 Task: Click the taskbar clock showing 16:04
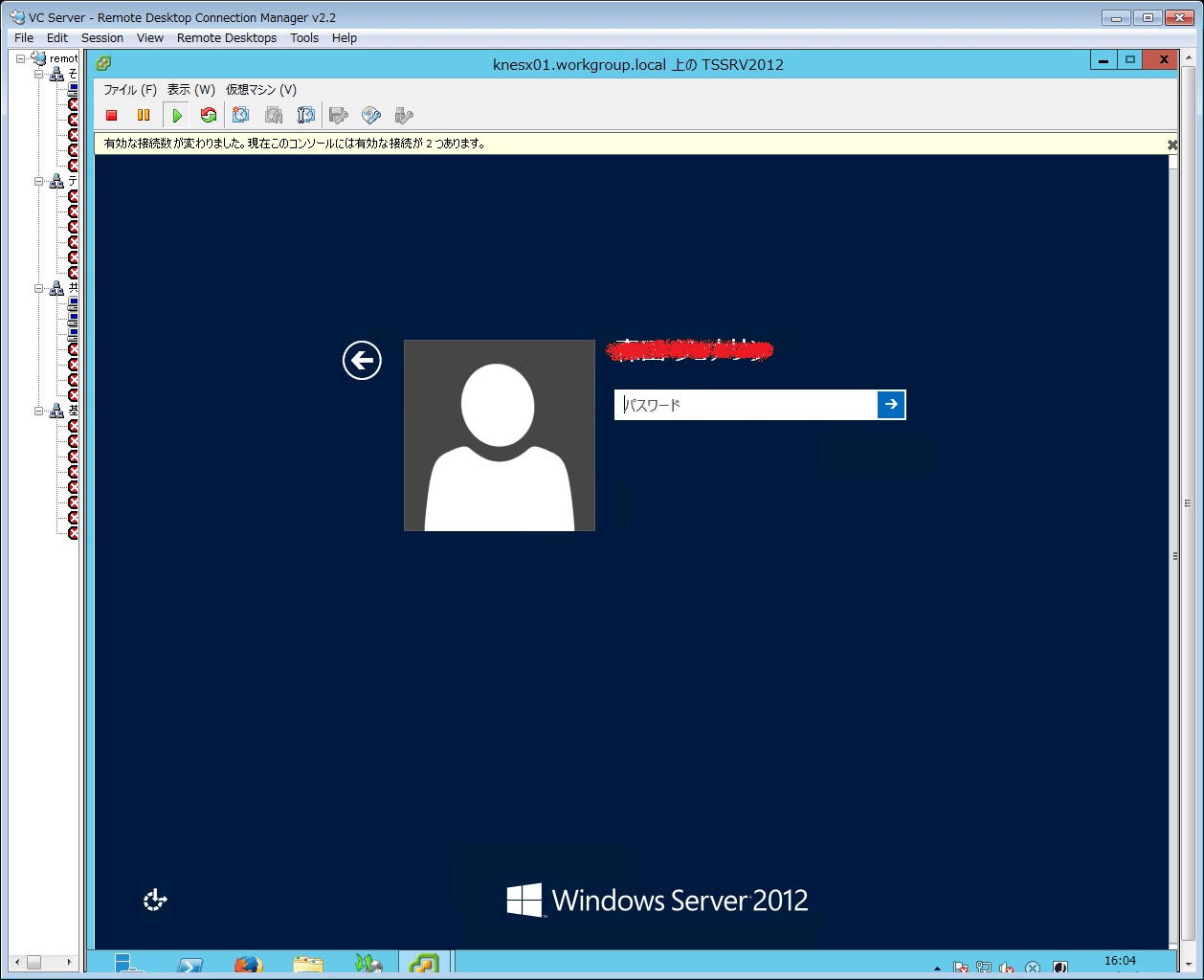(x=1120, y=963)
